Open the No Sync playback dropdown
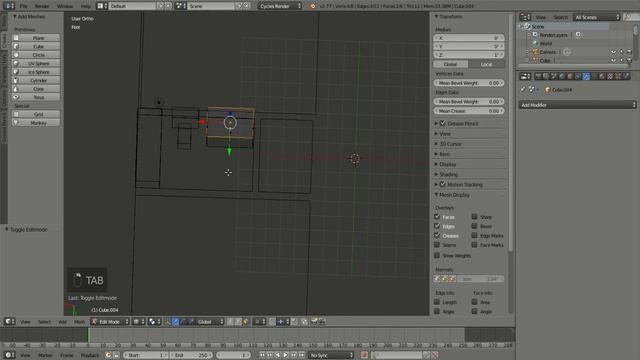Screen dimensions: 640x360 coord(331,355)
